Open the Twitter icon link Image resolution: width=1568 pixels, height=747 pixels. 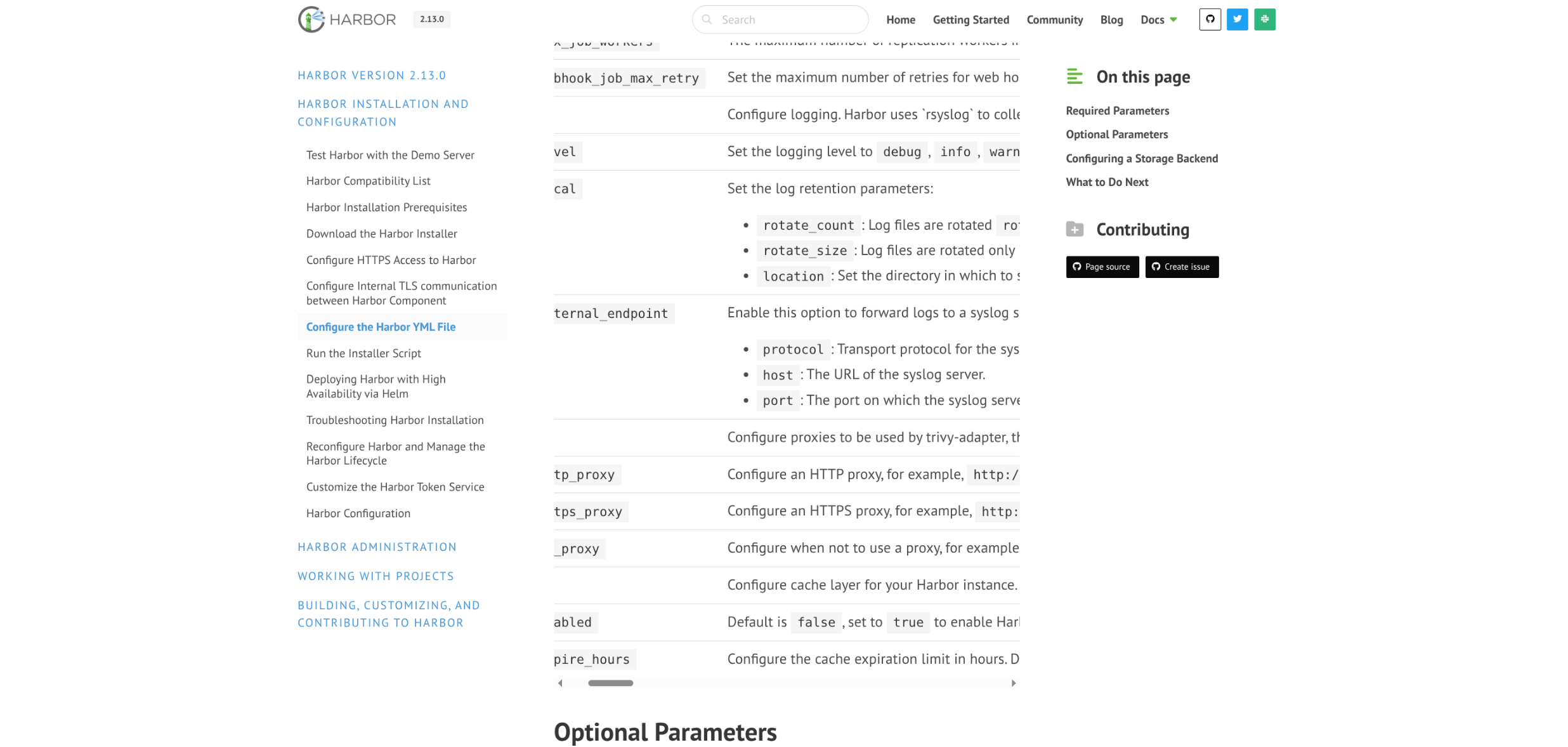[1237, 20]
